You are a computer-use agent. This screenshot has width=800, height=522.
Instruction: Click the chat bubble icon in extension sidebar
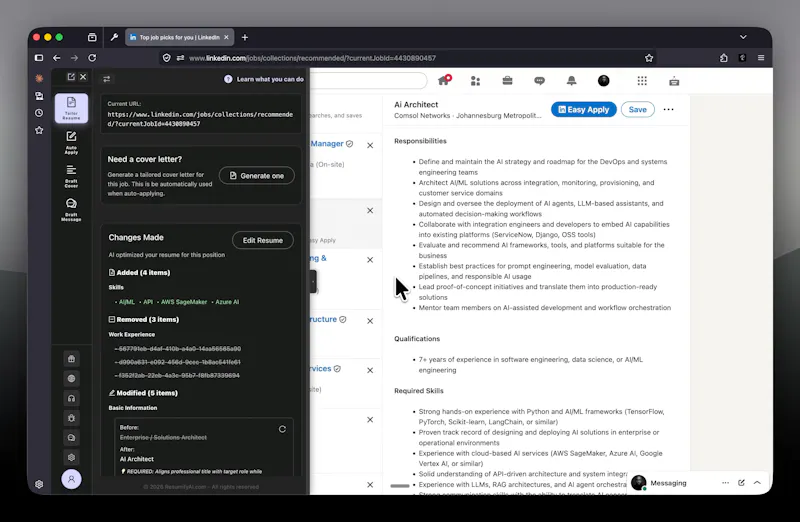(x=71, y=437)
